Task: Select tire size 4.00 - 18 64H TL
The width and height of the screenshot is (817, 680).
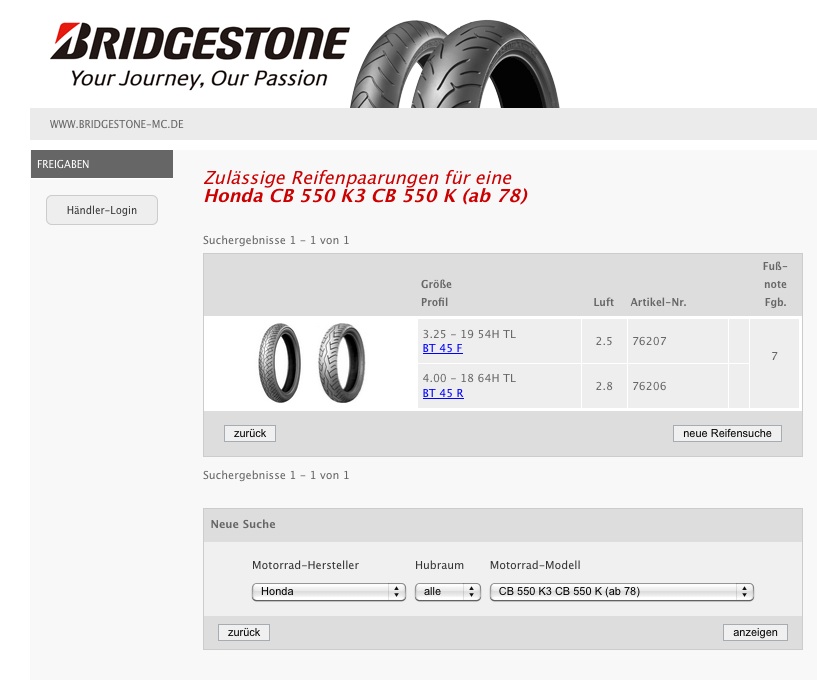Action: point(469,378)
